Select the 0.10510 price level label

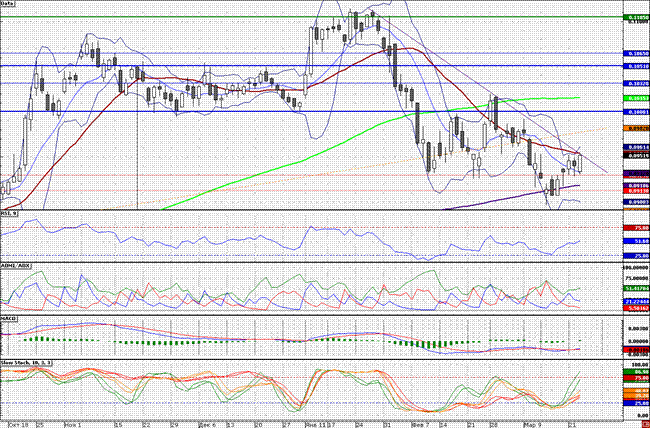(x=636, y=66)
